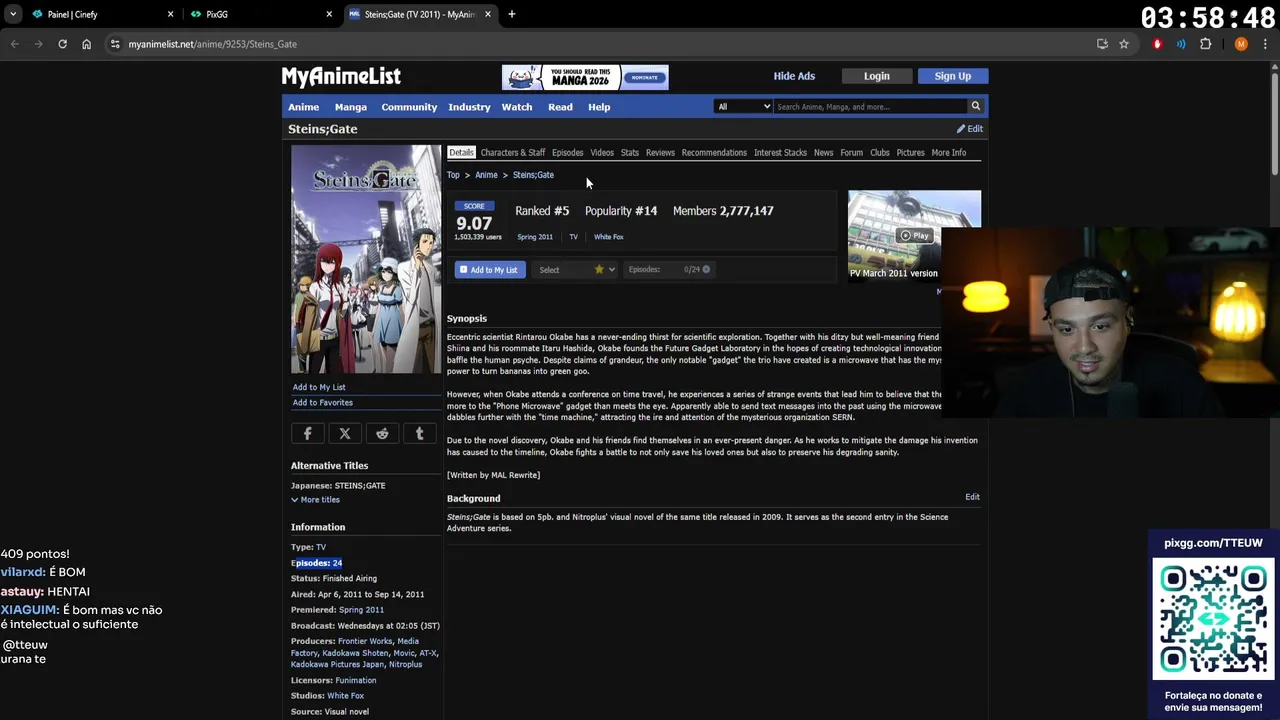
Task: Open the Manga menu
Action: pyautogui.click(x=351, y=107)
